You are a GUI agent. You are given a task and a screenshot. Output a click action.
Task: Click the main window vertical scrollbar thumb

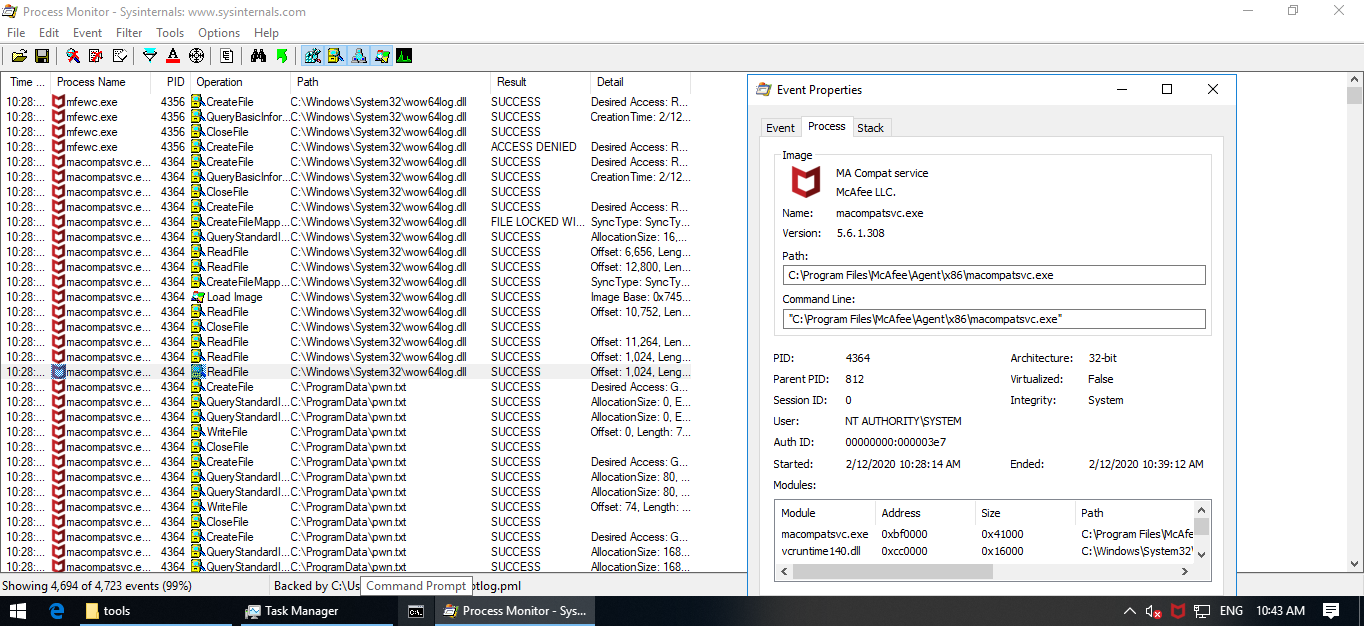click(1355, 95)
